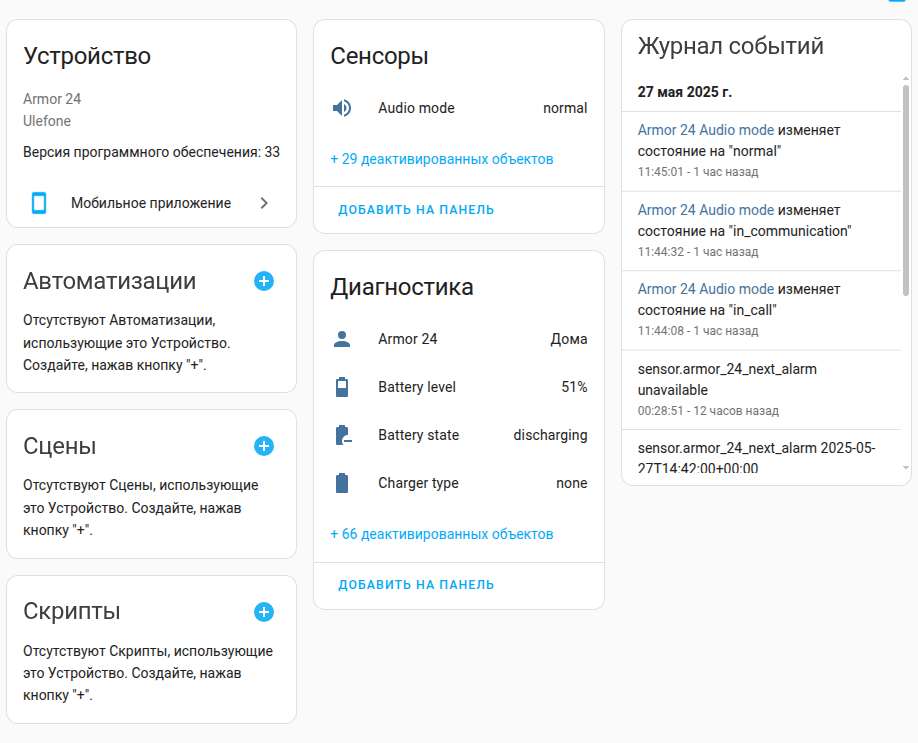The image size is (918, 743).
Task: Open Armor 24 Audio mode "normal" log link
Action: tap(705, 130)
